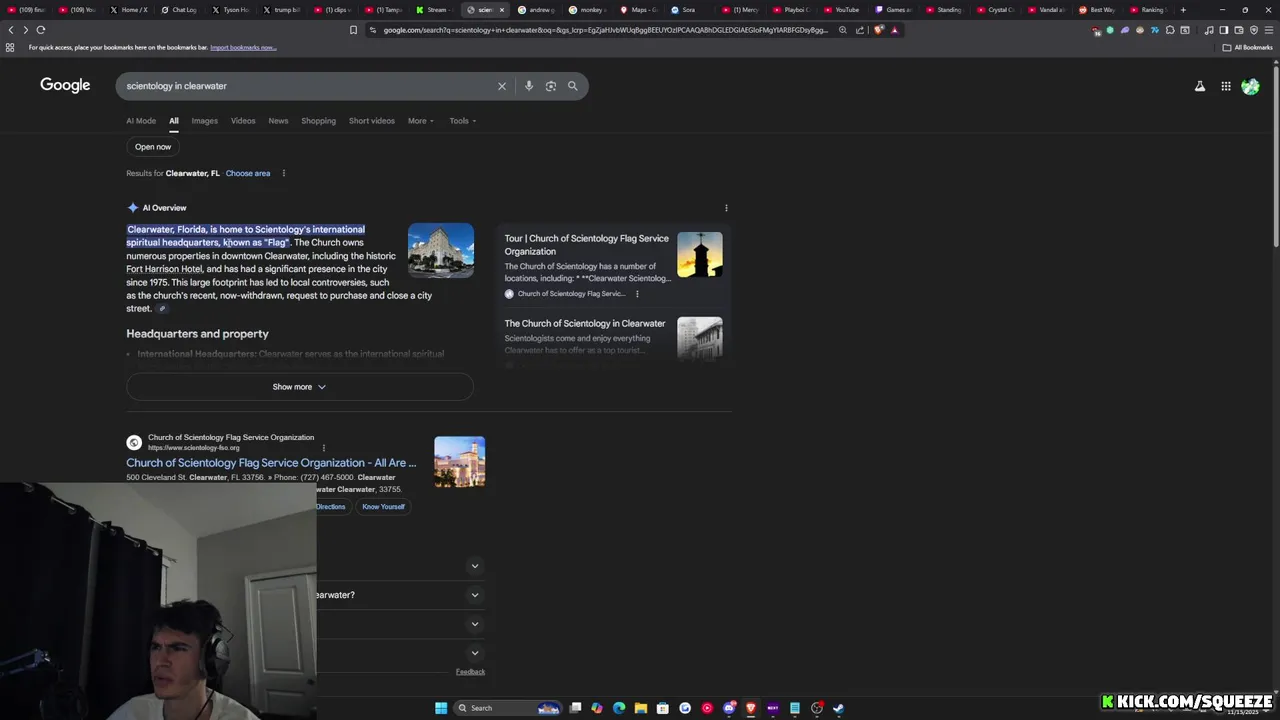Expand AI Overview with Show more
1280x720 pixels.
tap(300, 387)
